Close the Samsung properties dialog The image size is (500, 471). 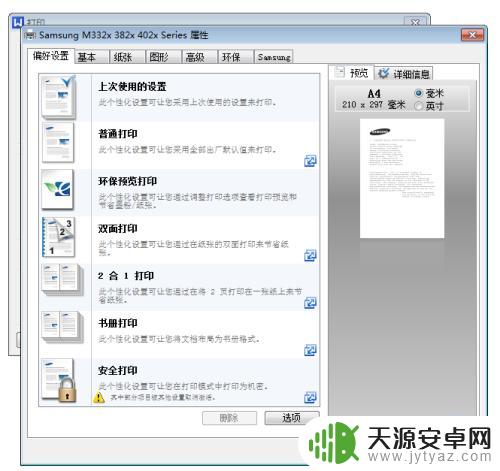[x=472, y=35]
